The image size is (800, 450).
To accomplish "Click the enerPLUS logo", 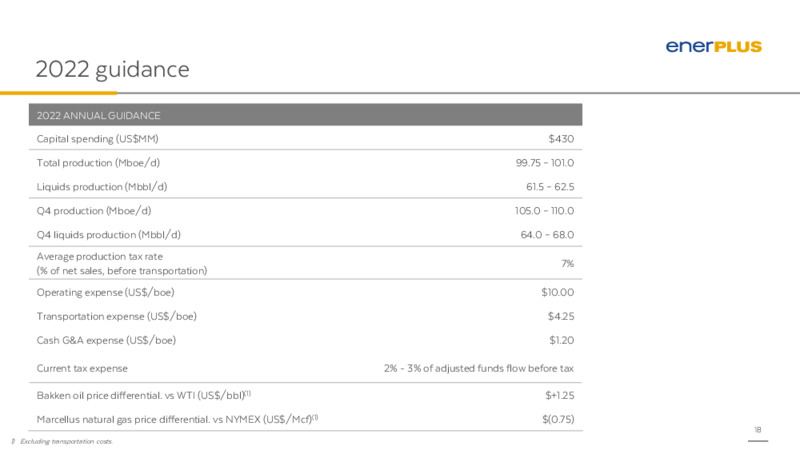I will [713, 46].
